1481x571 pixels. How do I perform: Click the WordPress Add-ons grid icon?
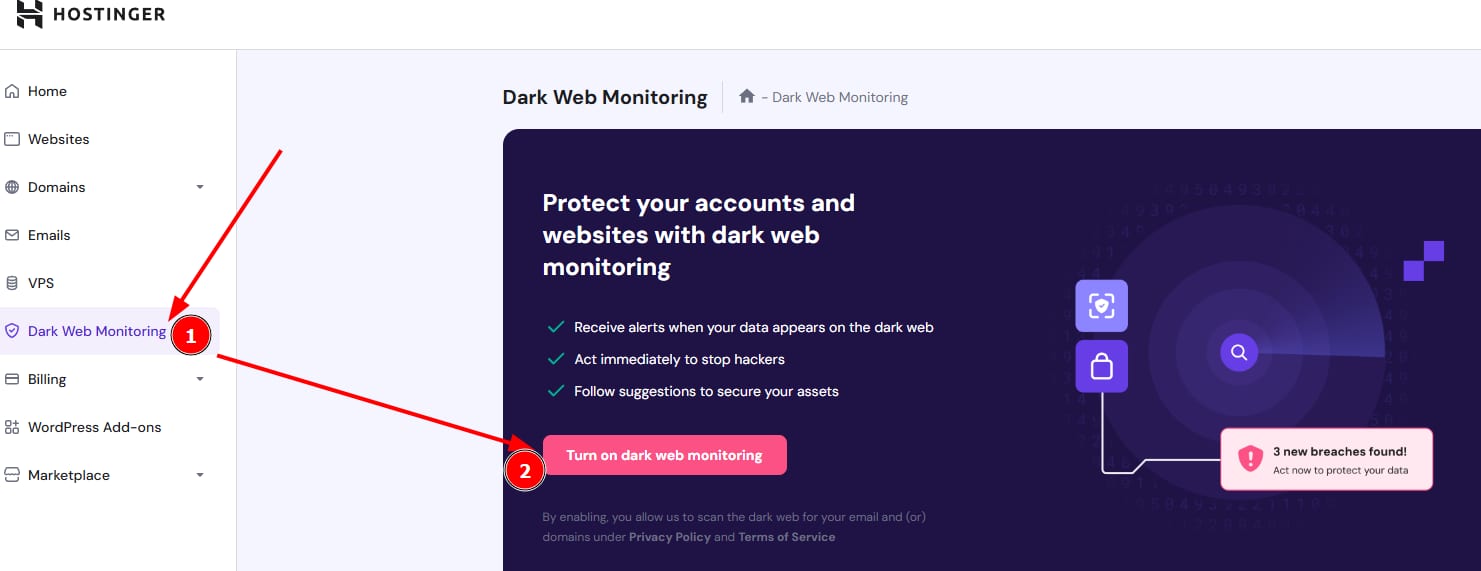pyautogui.click(x=12, y=427)
